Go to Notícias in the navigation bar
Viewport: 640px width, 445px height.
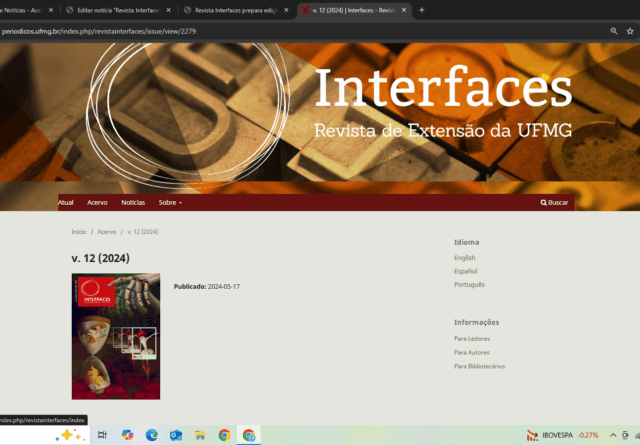(133, 202)
